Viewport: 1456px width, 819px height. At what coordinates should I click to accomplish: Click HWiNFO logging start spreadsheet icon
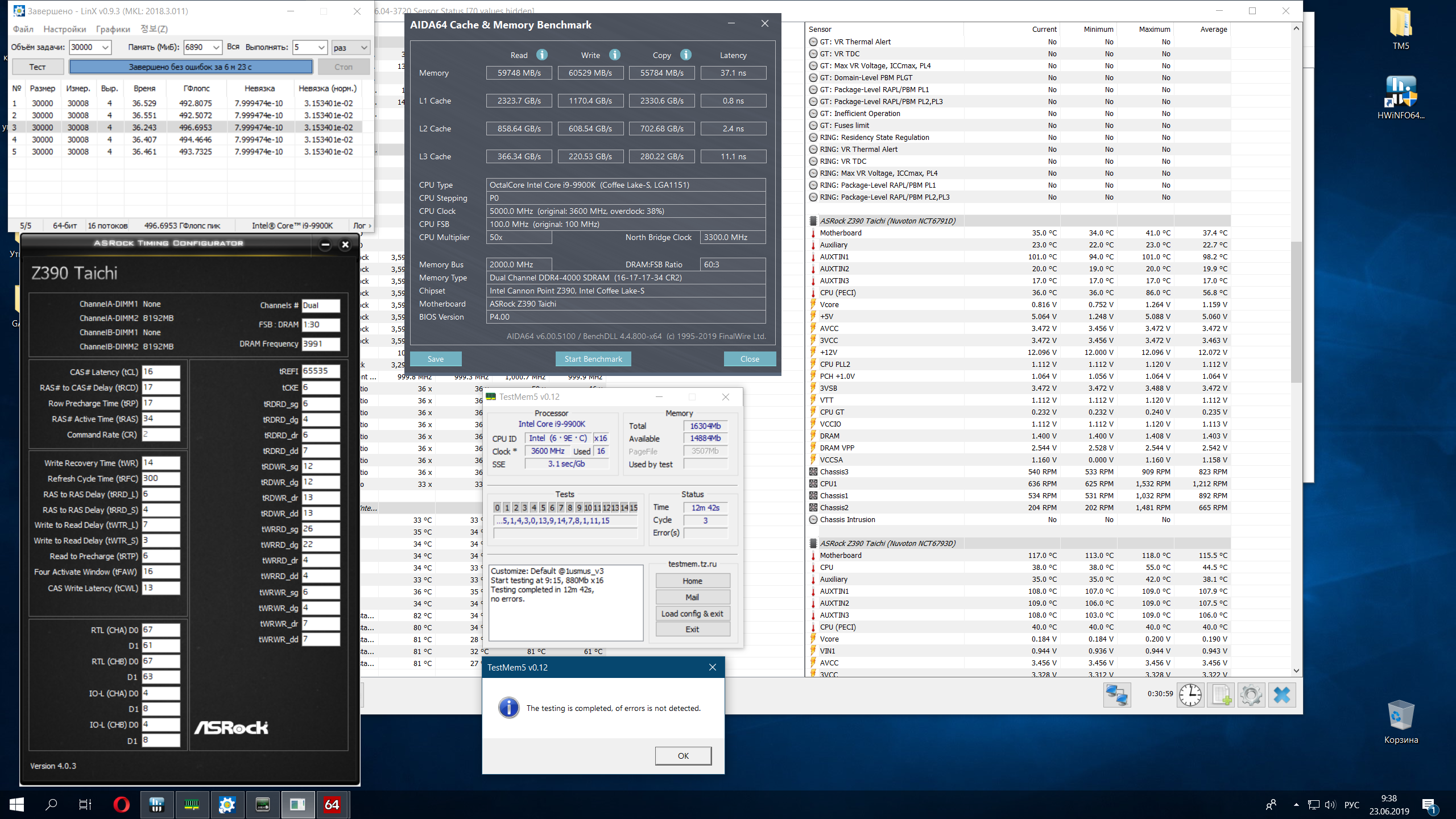pyautogui.click(x=1221, y=695)
